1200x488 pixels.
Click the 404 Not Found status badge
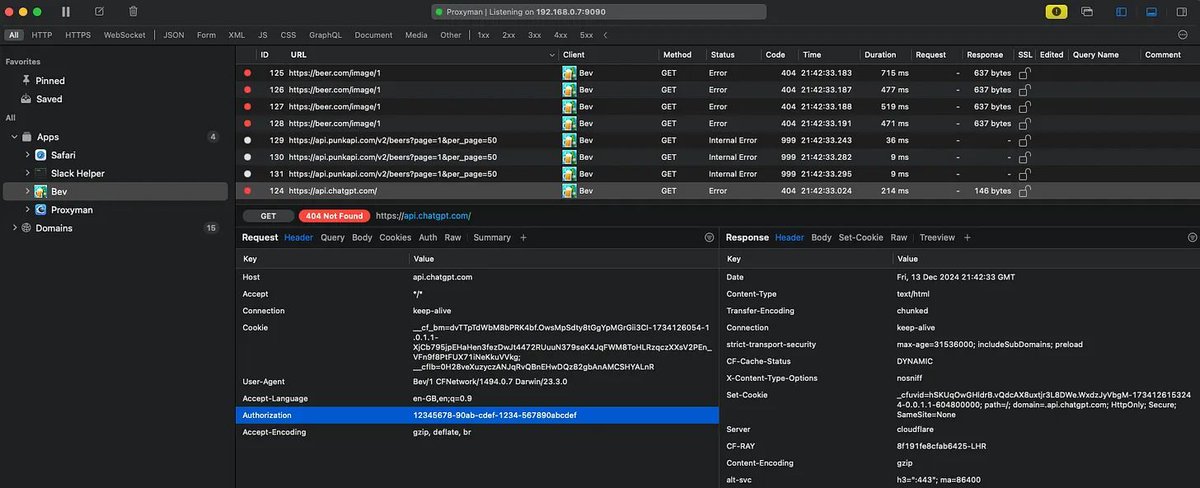334,216
